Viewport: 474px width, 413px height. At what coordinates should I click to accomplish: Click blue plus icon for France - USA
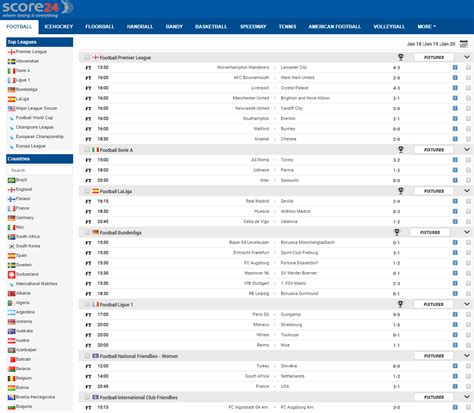click(455, 387)
